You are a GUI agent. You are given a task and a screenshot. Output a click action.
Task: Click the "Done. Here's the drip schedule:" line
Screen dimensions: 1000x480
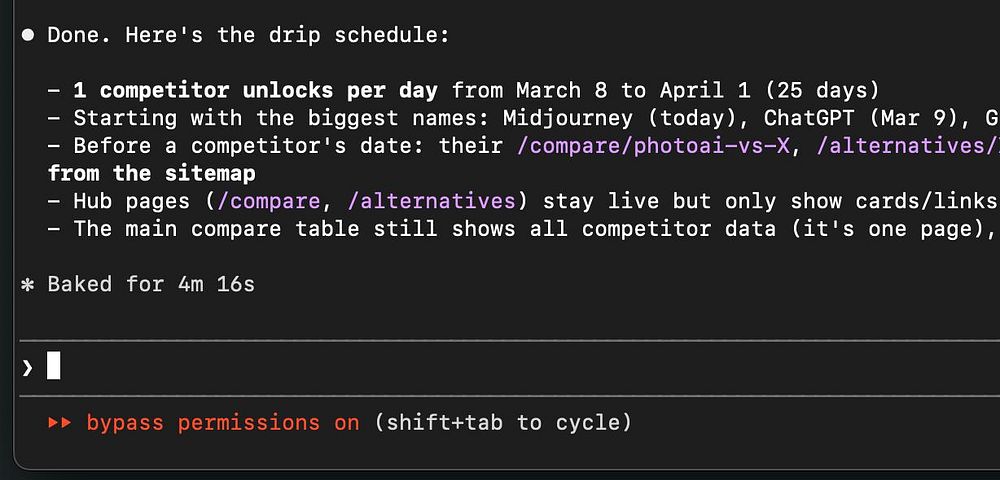(249, 36)
